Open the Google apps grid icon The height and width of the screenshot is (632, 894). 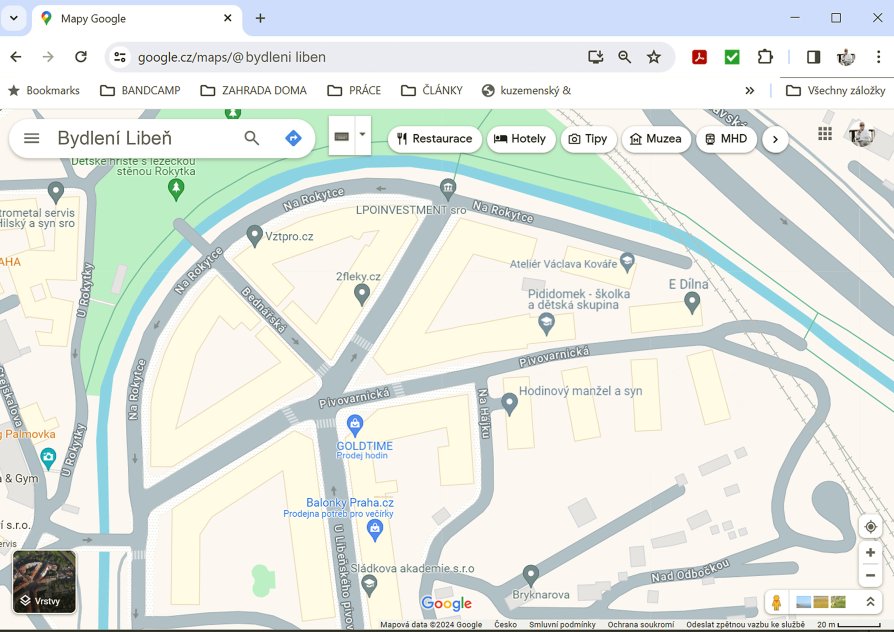click(x=825, y=134)
